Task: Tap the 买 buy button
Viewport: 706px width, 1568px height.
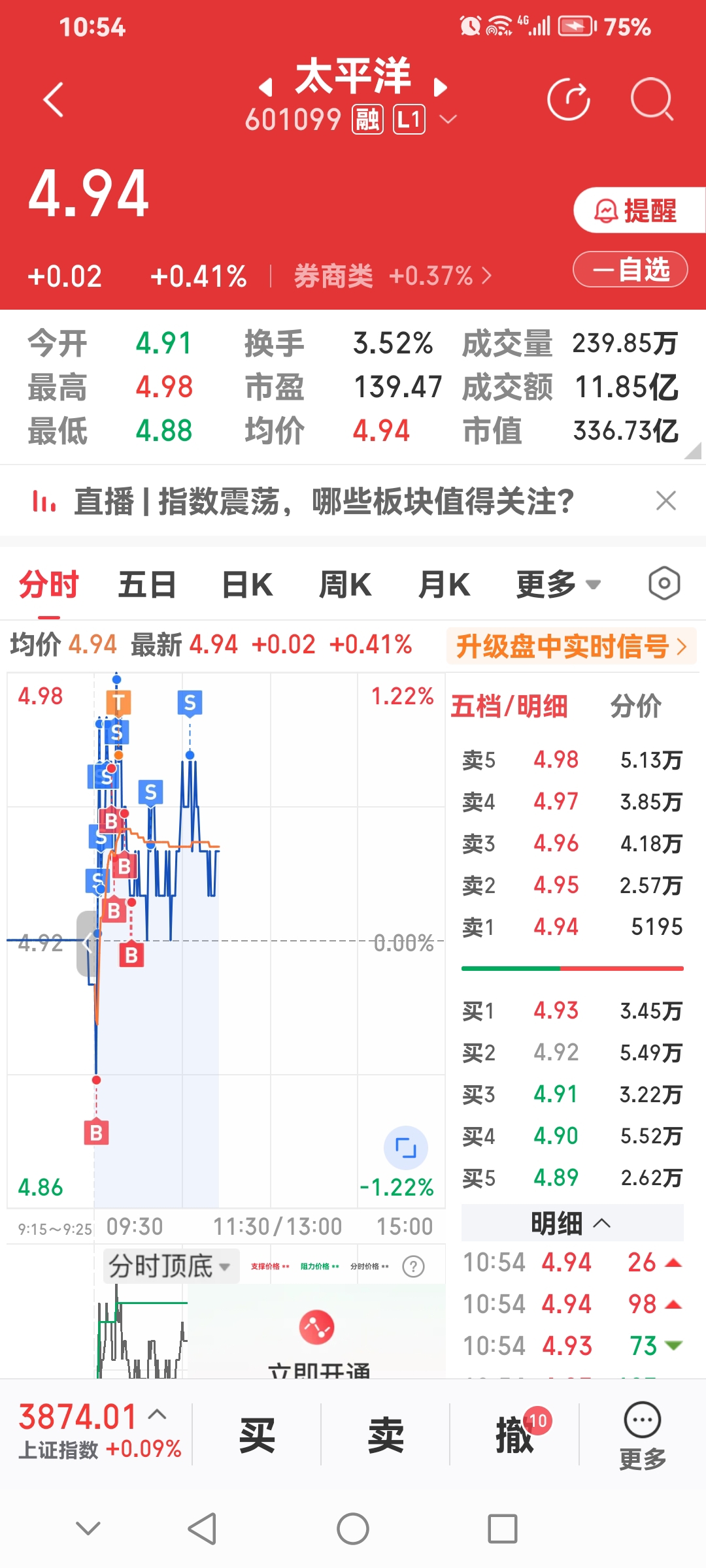Action: point(257,1435)
